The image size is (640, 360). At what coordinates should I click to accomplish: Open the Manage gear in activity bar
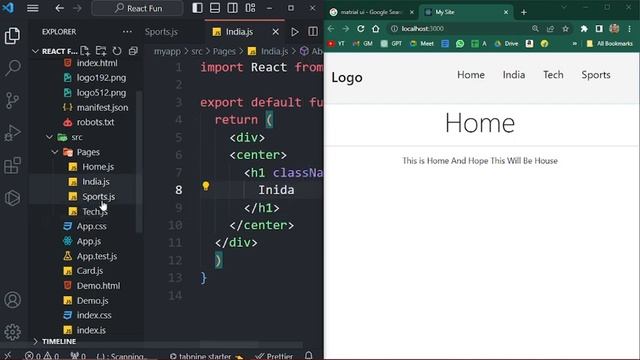[x=12, y=332]
